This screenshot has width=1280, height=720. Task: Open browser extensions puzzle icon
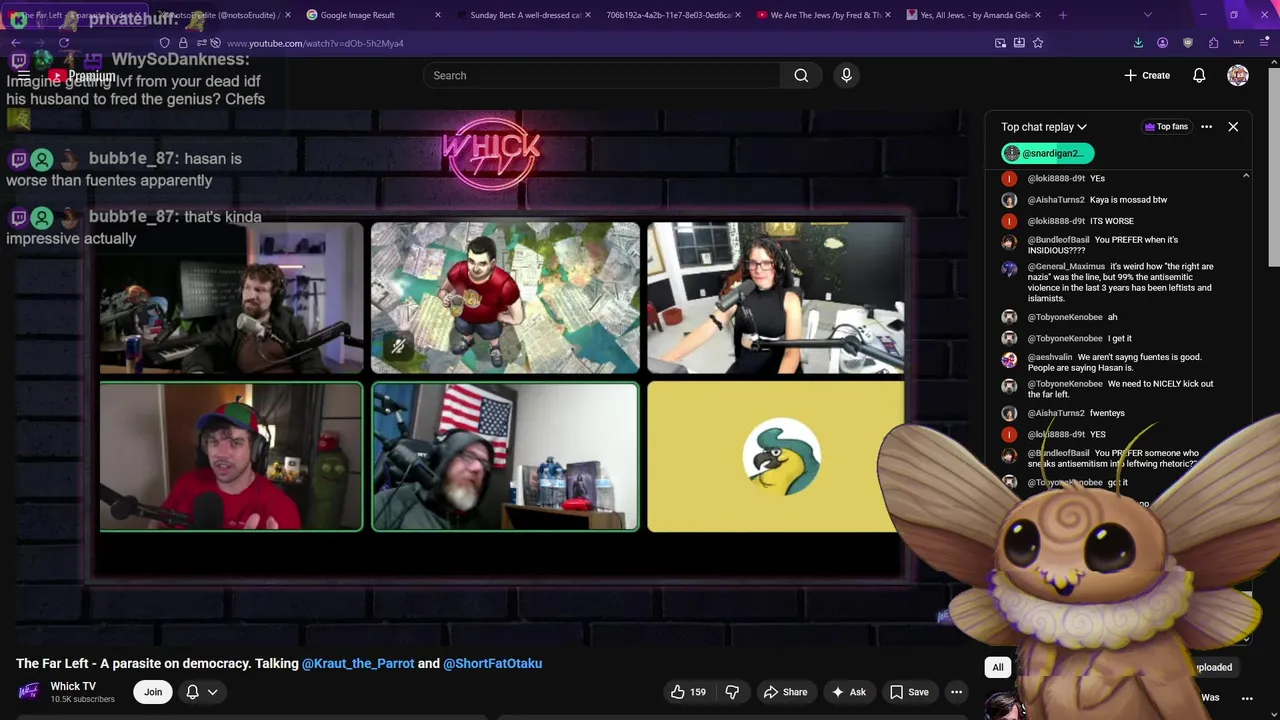coord(1213,43)
